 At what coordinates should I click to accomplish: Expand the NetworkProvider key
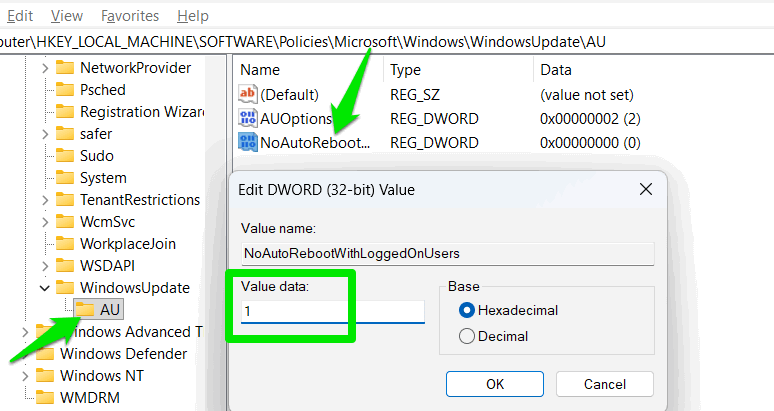click(x=45, y=68)
